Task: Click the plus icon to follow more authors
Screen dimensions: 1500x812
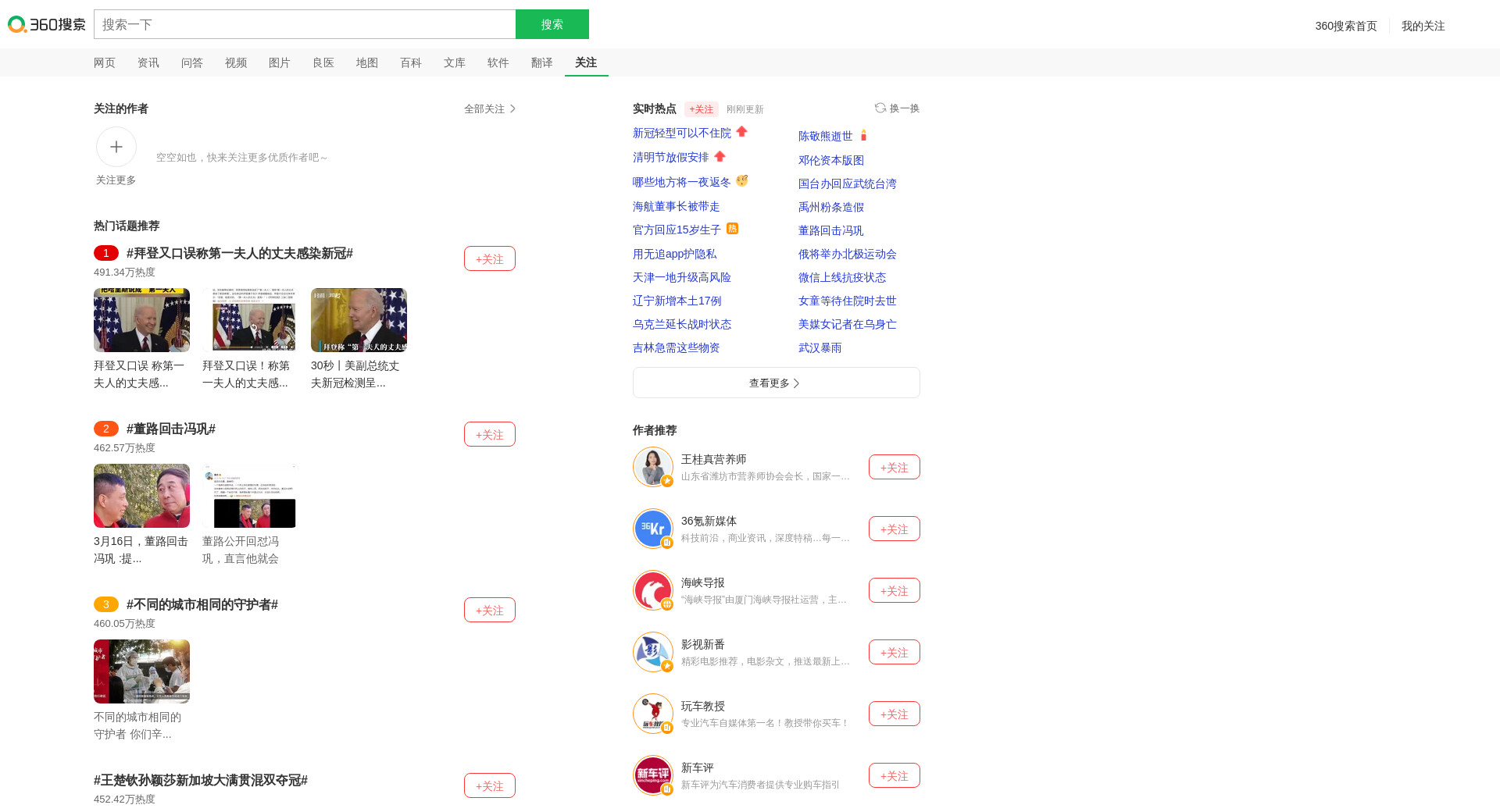Action: [x=116, y=147]
